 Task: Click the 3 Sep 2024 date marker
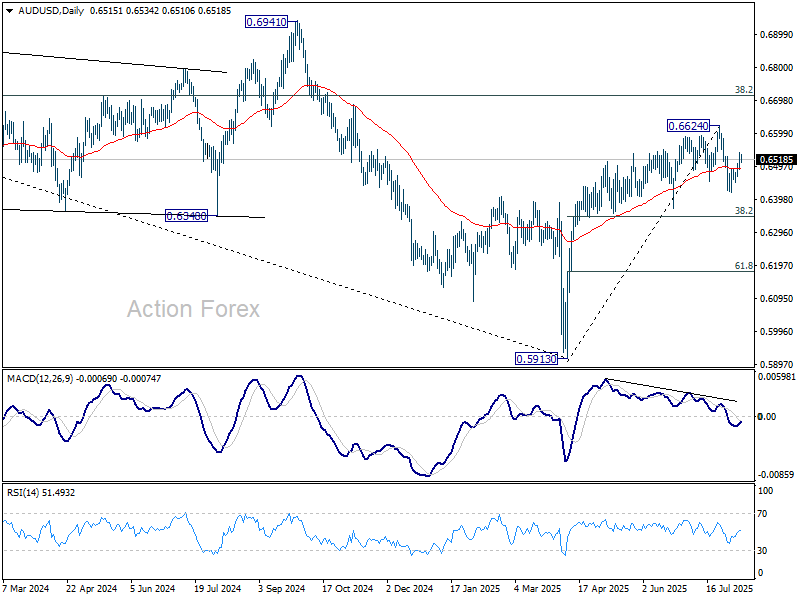282,588
